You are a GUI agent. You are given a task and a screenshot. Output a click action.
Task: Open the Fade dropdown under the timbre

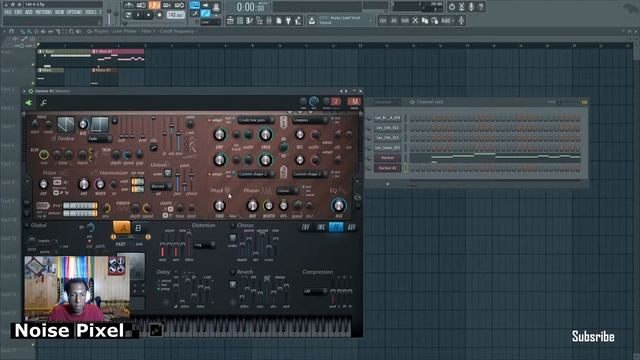99,139
